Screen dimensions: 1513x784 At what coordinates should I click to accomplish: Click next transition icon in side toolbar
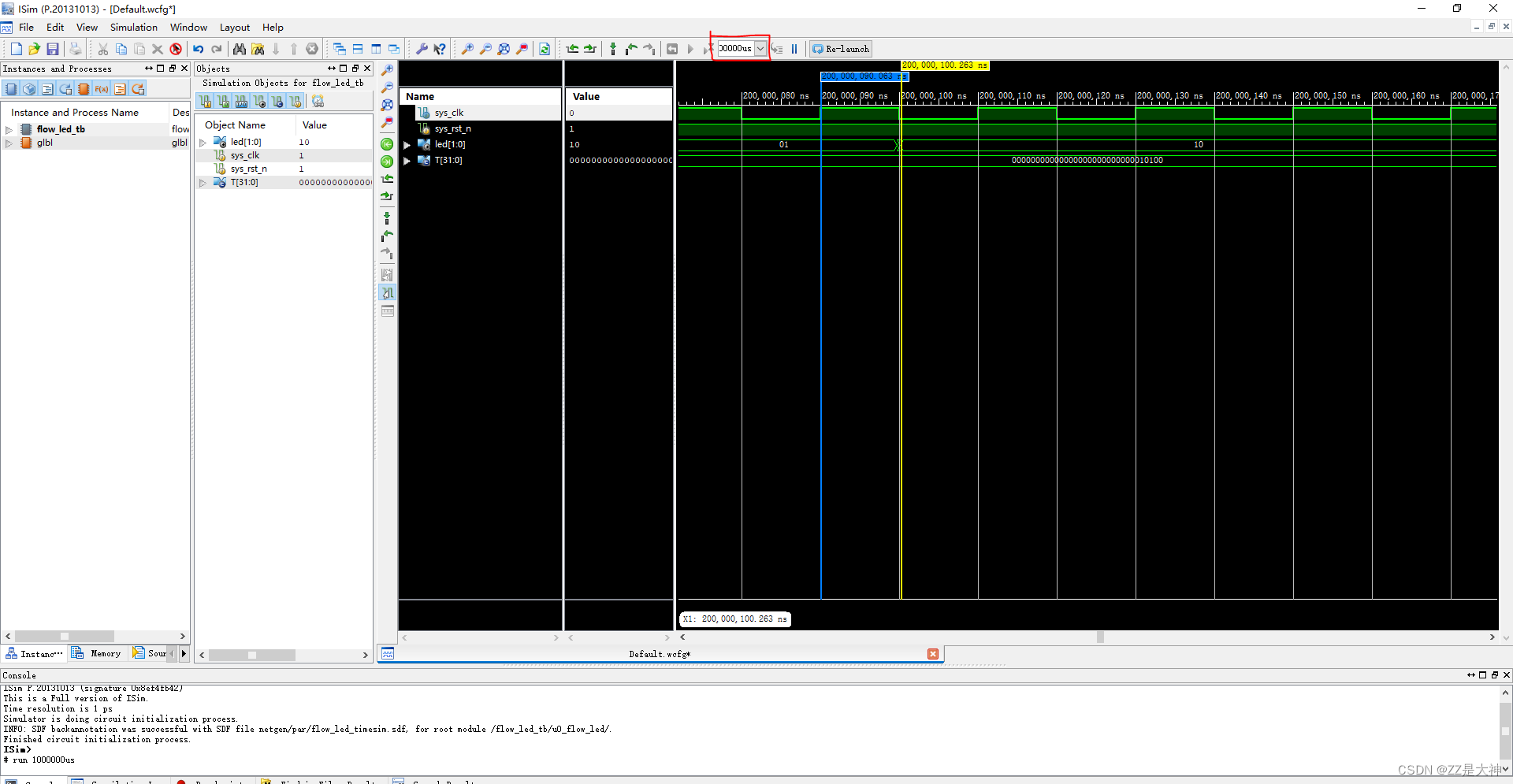coord(387,196)
